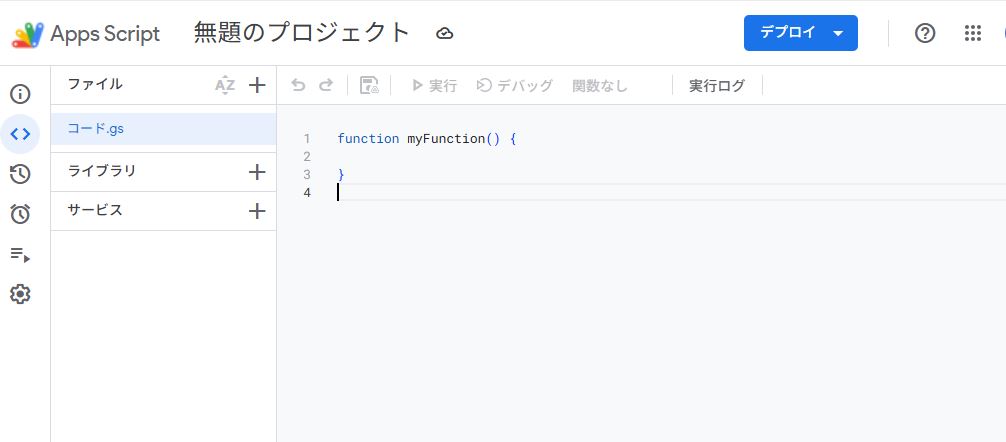Open Triggers alarm clock icon
The width and height of the screenshot is (1006, 442).
(20, 214)
